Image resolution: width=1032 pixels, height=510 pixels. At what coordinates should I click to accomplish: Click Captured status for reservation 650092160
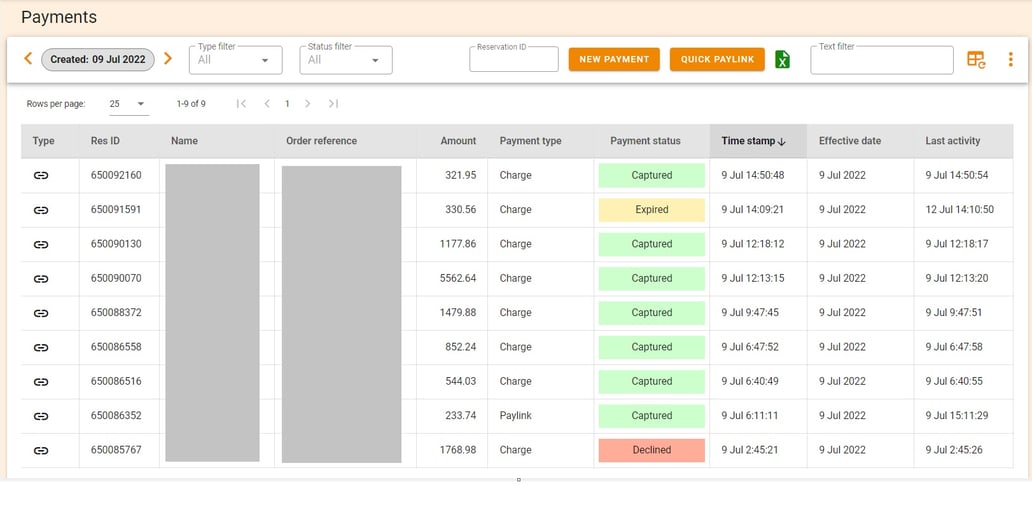pos(652,175)
